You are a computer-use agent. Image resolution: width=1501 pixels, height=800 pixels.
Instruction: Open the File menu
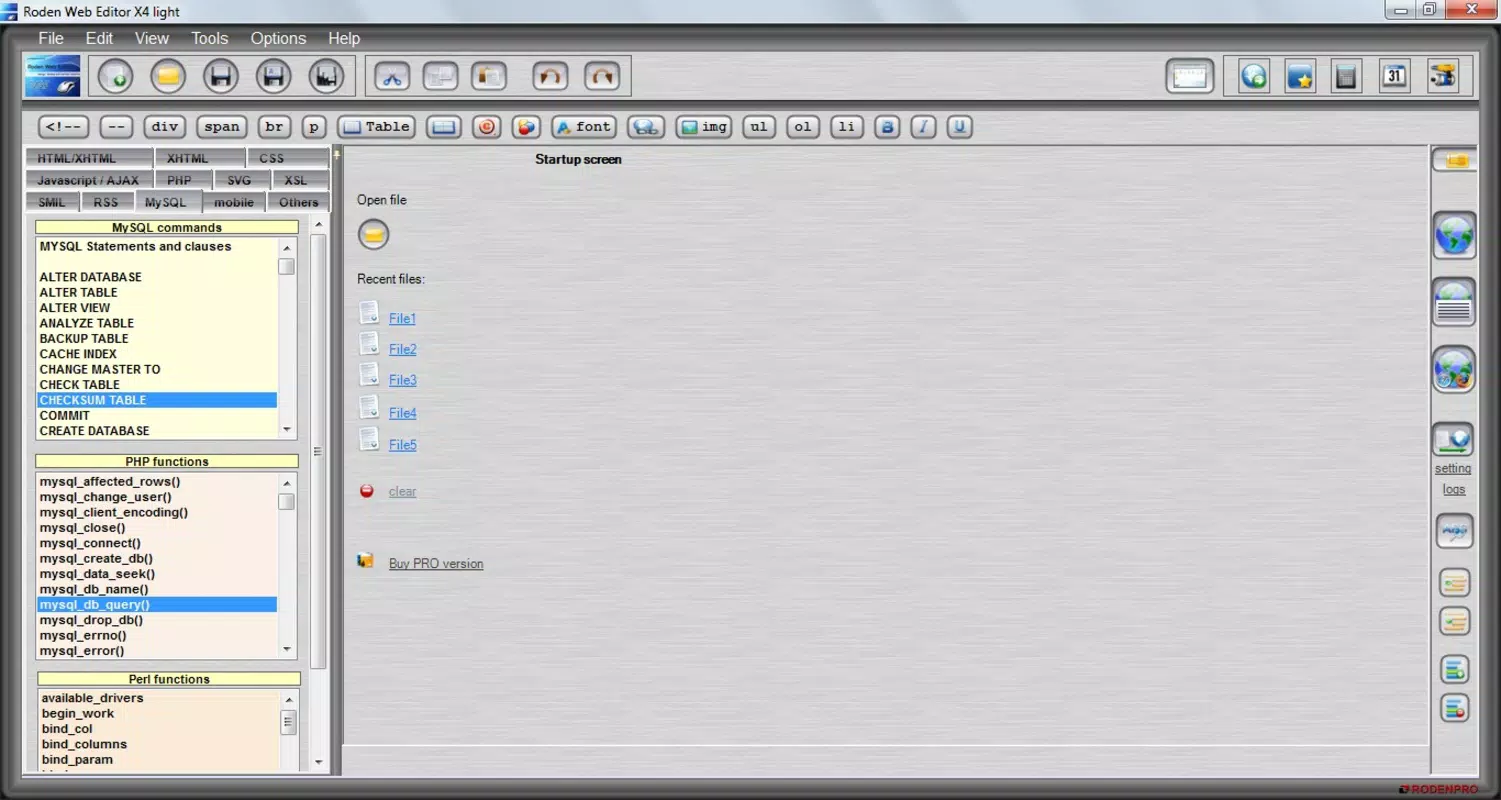[x=51, y=38]
